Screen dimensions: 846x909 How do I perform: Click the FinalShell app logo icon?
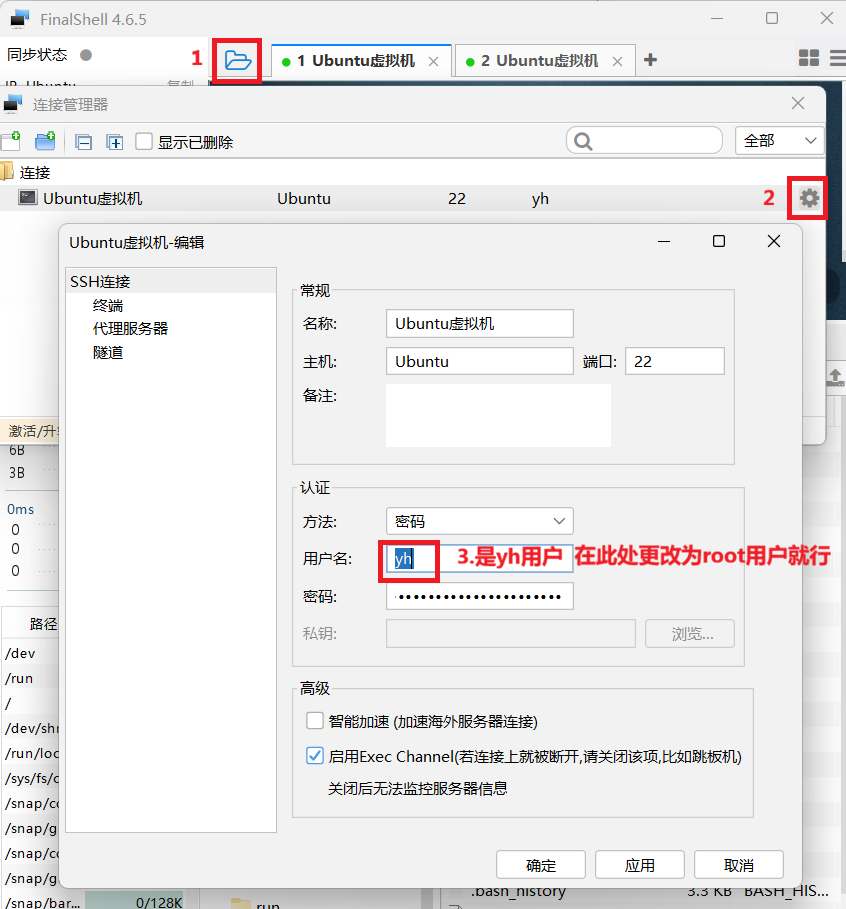click(19, 19)
